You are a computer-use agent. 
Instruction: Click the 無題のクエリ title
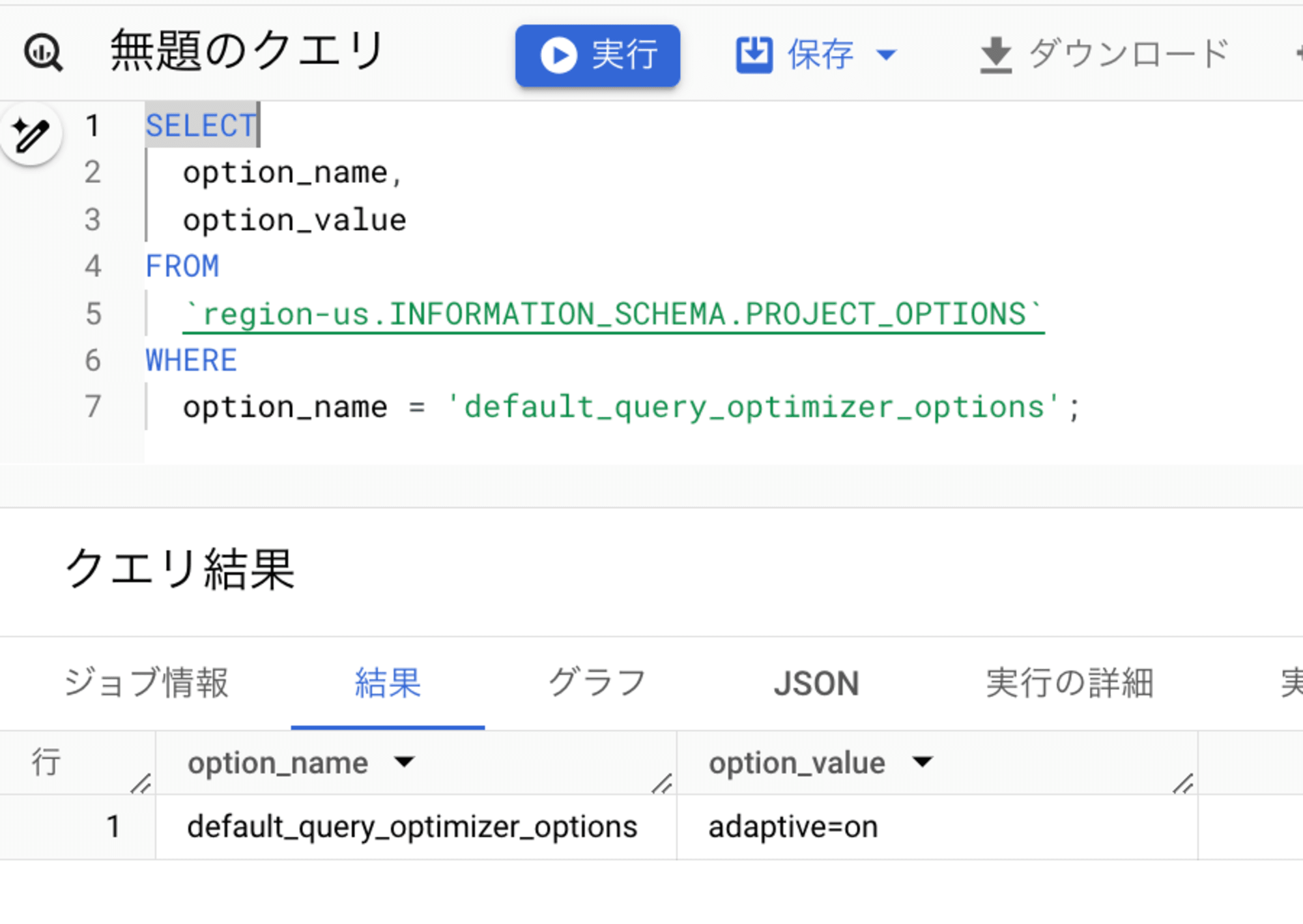click(247, 51)
